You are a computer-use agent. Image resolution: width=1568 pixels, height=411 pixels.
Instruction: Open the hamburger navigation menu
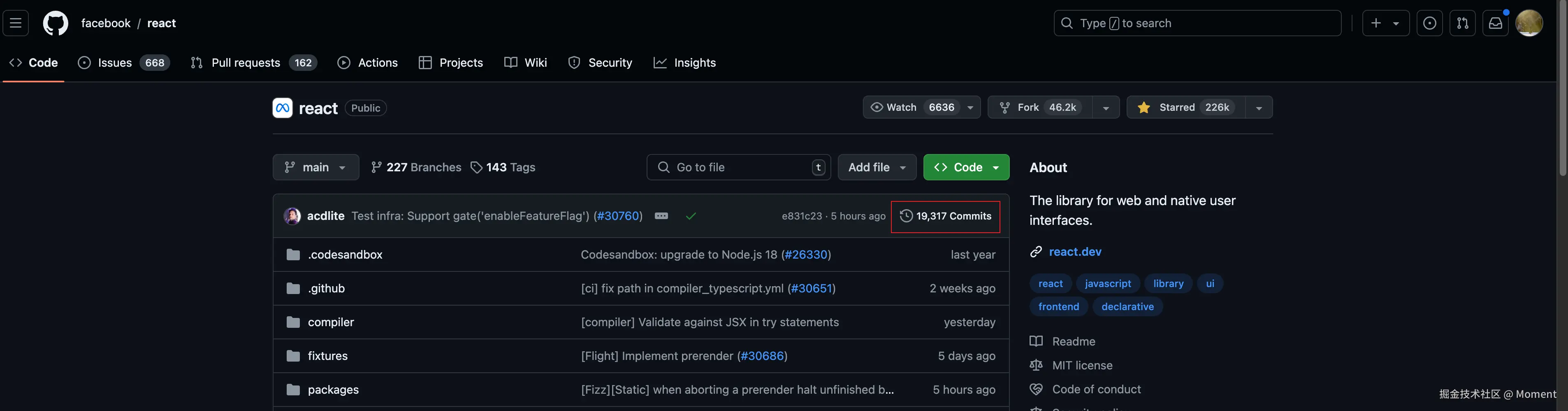16,23
